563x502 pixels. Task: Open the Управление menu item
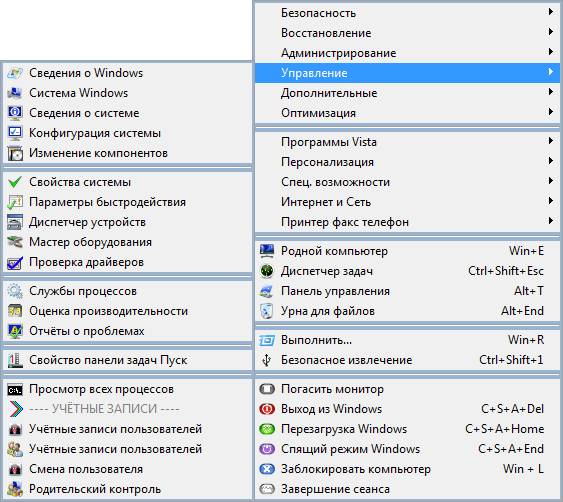tap(407, 73)
